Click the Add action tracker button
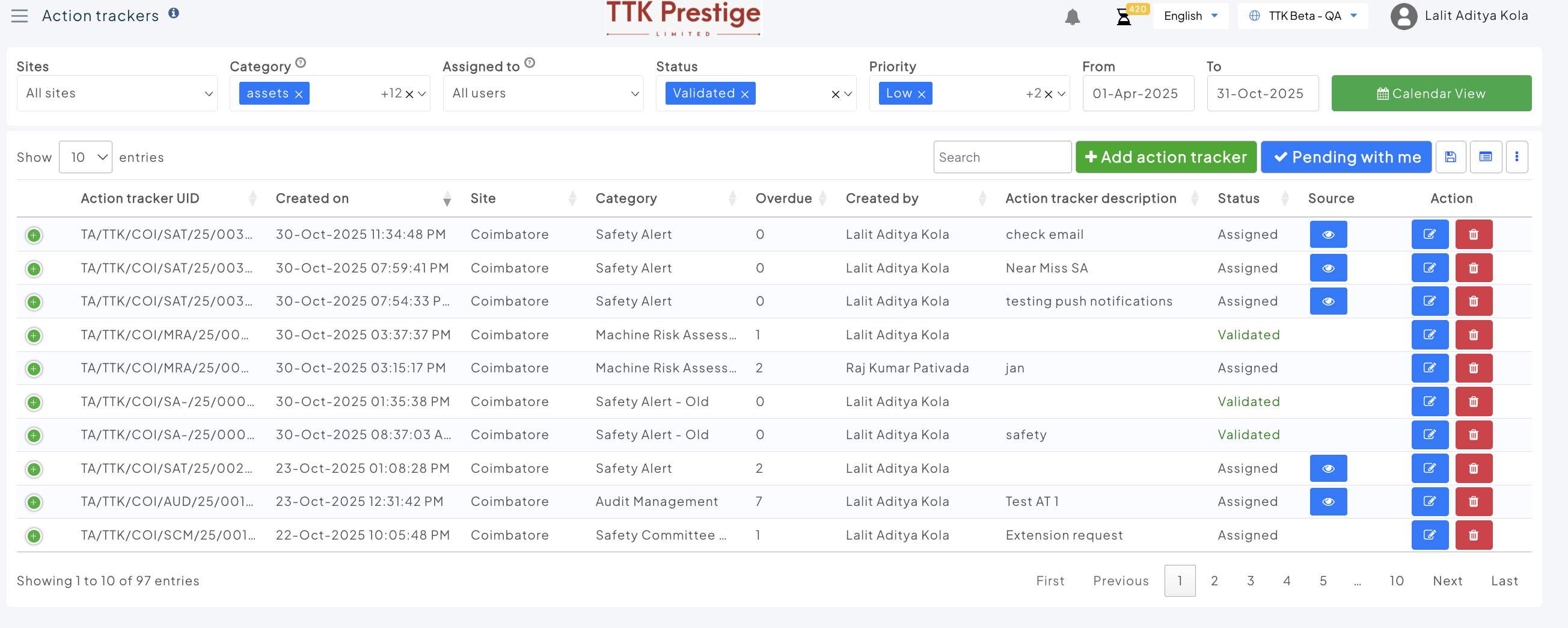This screenshot has width=1568, height=628. 1165,157
